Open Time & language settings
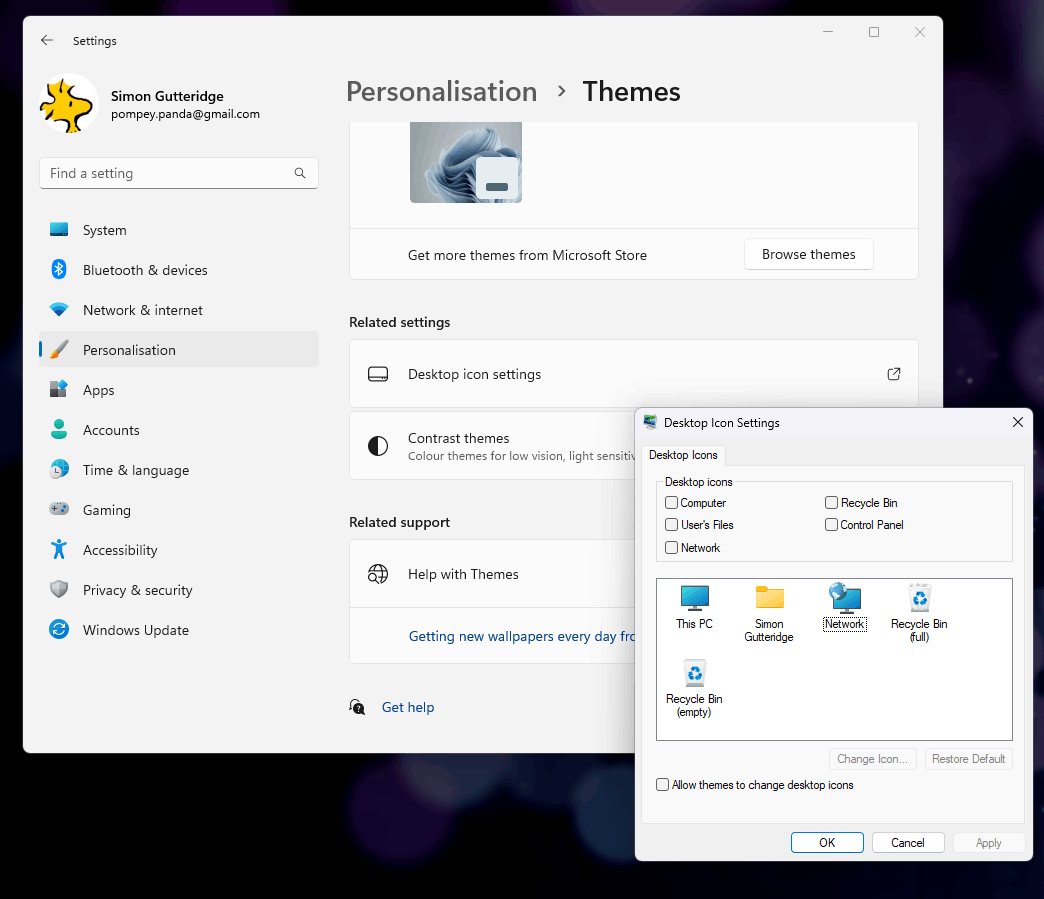Viewport: 1044px width, 899px height. click(x=178, y=469)
